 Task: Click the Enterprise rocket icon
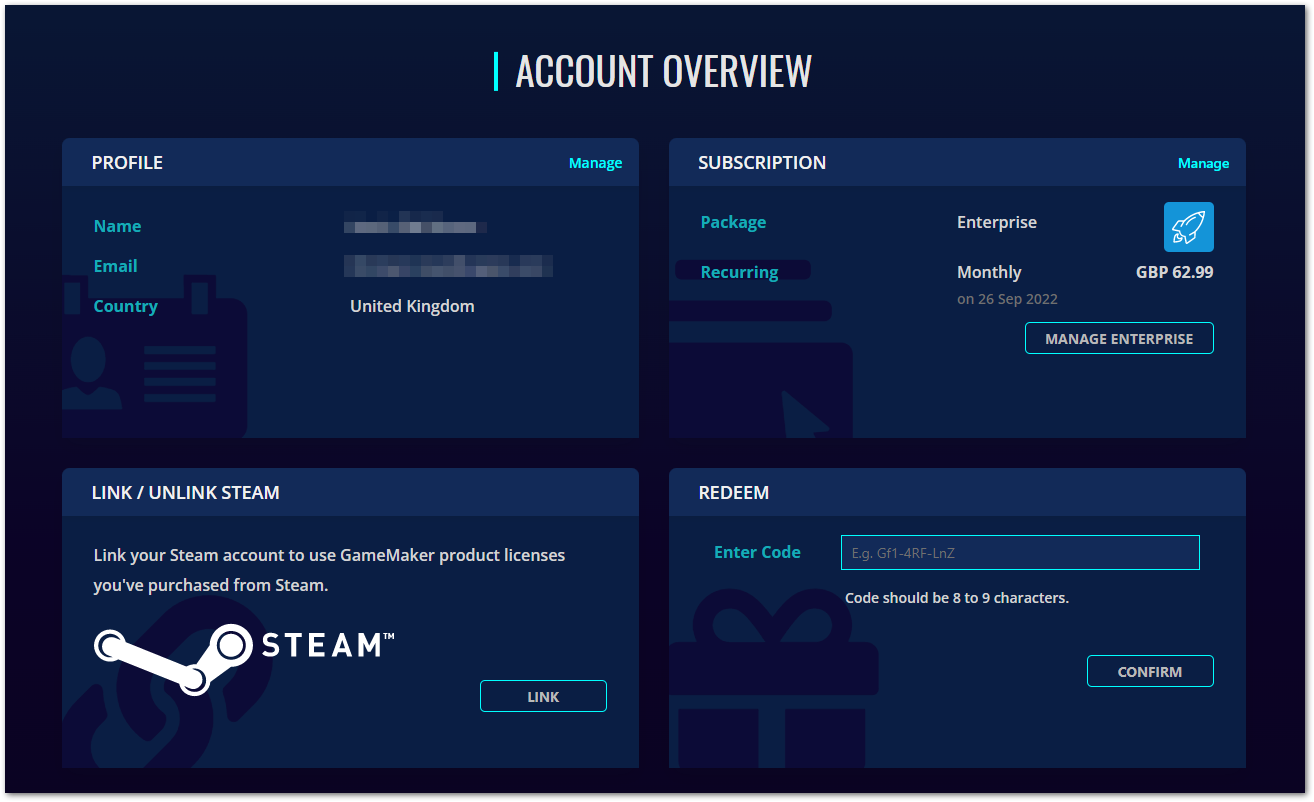[x=1188, y=227]
